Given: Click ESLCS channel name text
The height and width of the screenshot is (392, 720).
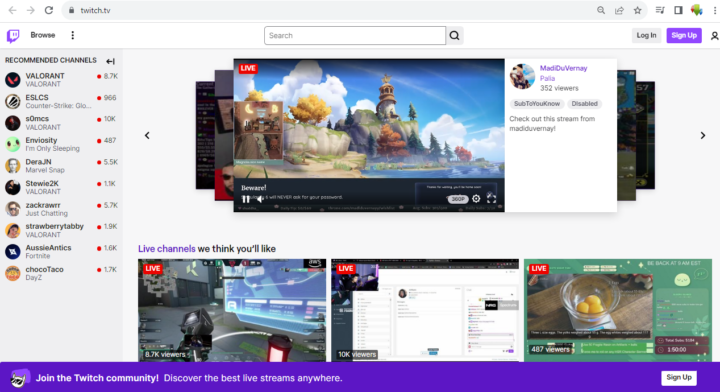Looking at the screenshot, I should coord(37,98).
